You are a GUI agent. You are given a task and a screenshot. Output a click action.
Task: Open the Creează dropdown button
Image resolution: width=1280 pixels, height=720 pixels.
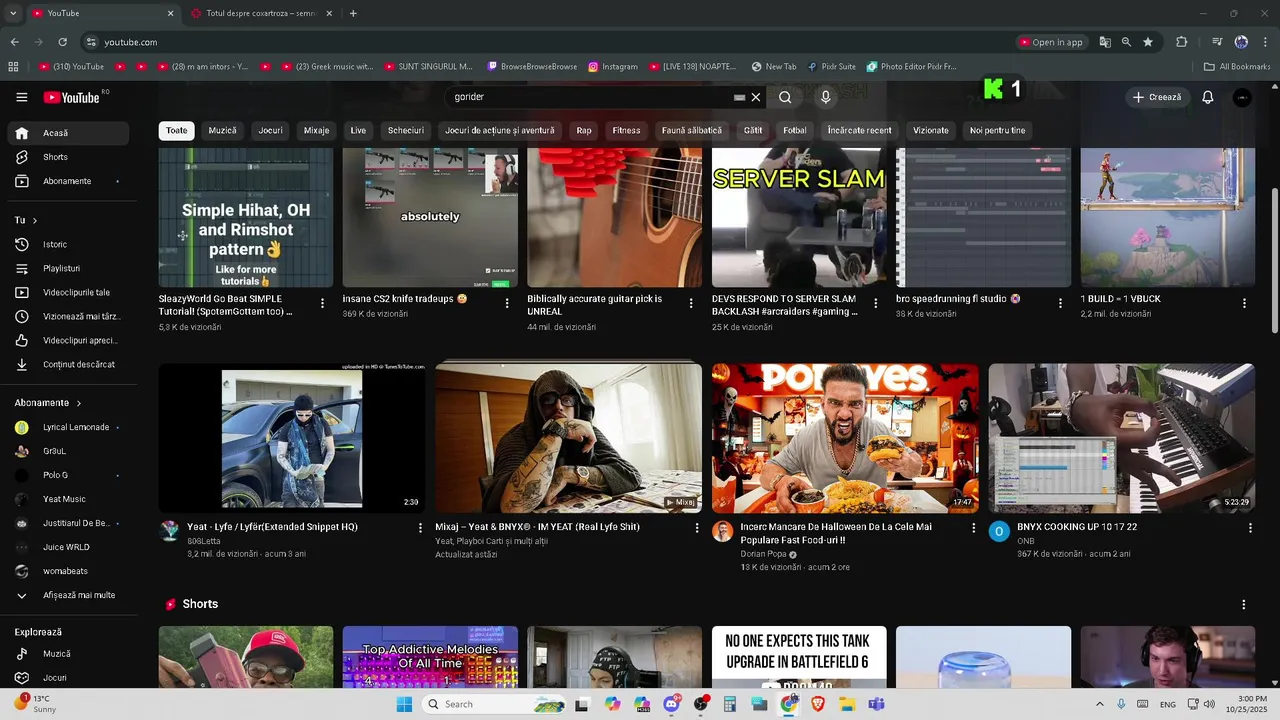1157,97
